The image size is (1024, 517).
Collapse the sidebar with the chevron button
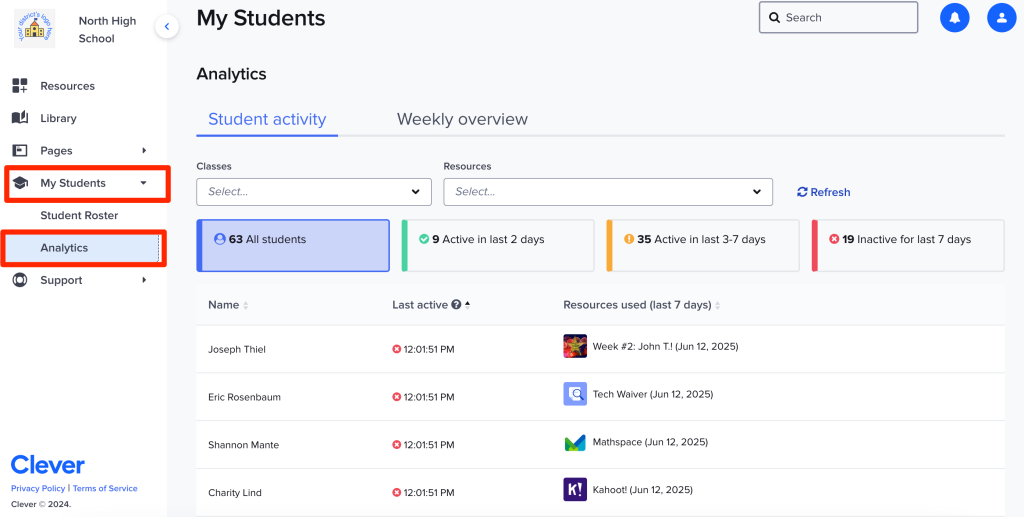click(x=167, y=27)
